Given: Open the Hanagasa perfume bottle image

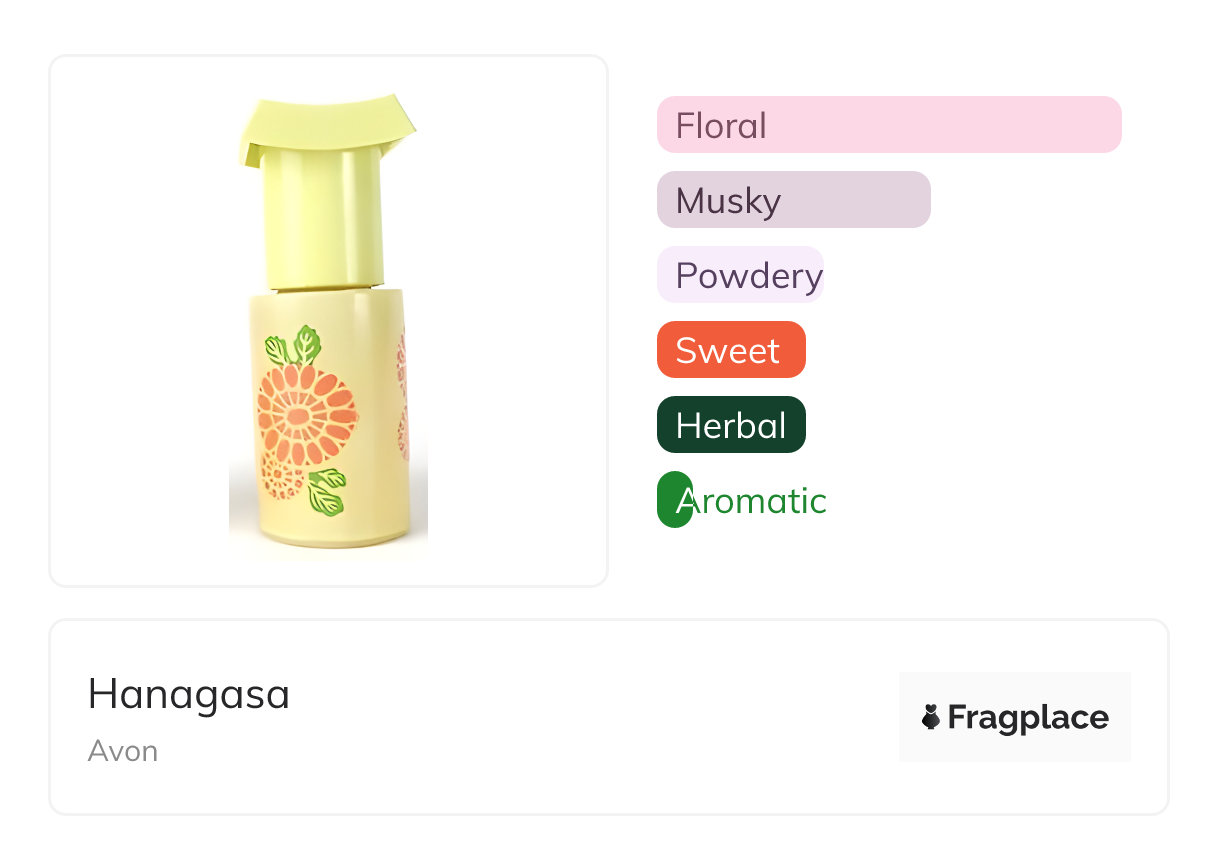Looking at the screenshot, I should pyautogui.click(x=328, y=321).
